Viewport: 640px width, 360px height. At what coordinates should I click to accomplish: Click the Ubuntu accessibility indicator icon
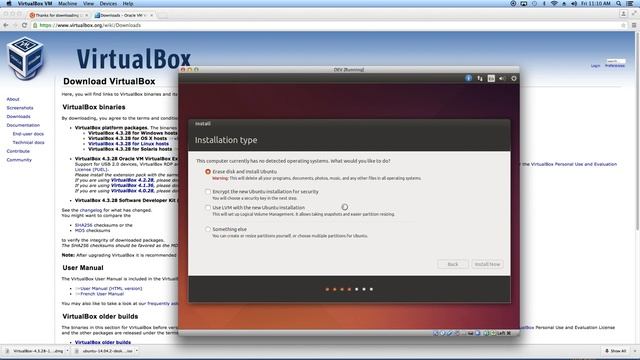(468, 78)
